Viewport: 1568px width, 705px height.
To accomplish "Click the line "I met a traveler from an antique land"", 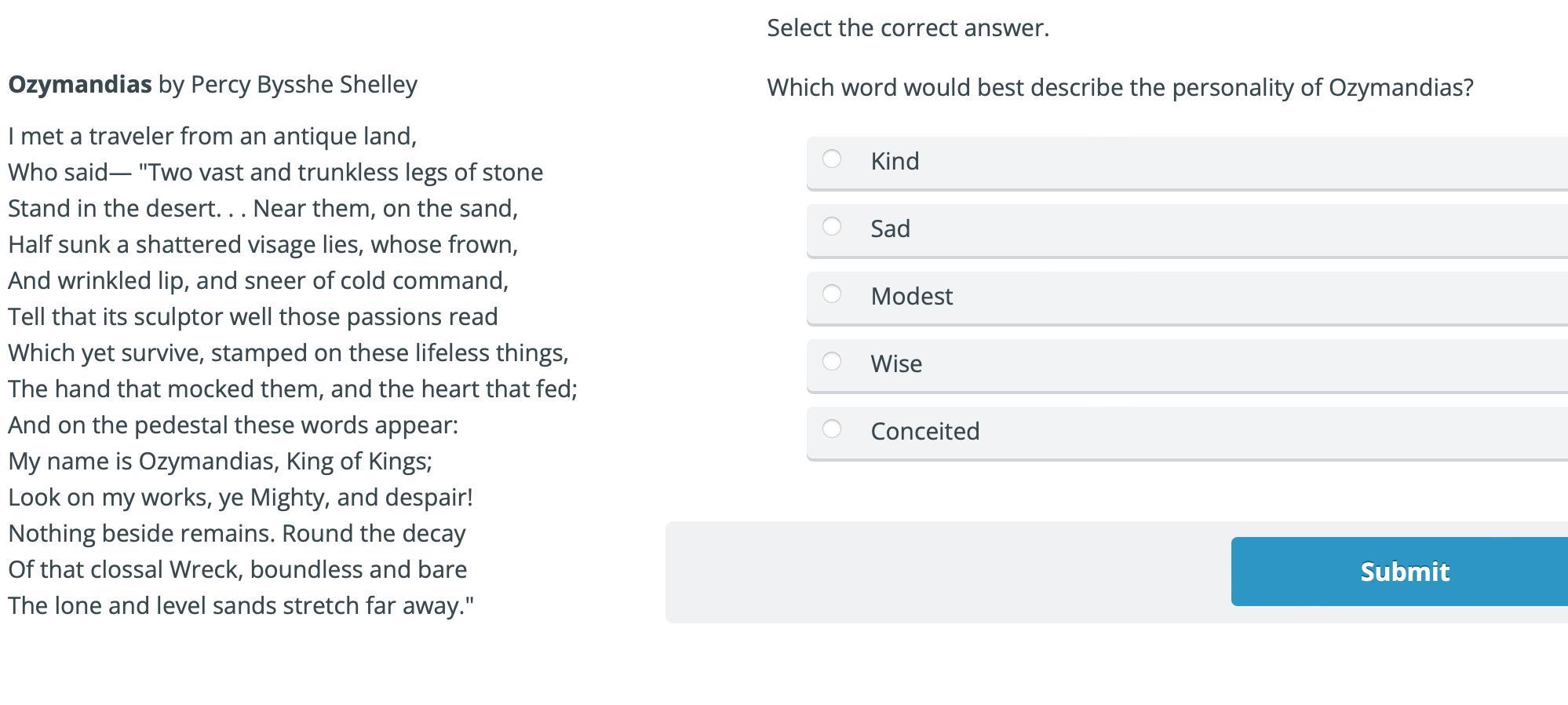I will point(212,137).
